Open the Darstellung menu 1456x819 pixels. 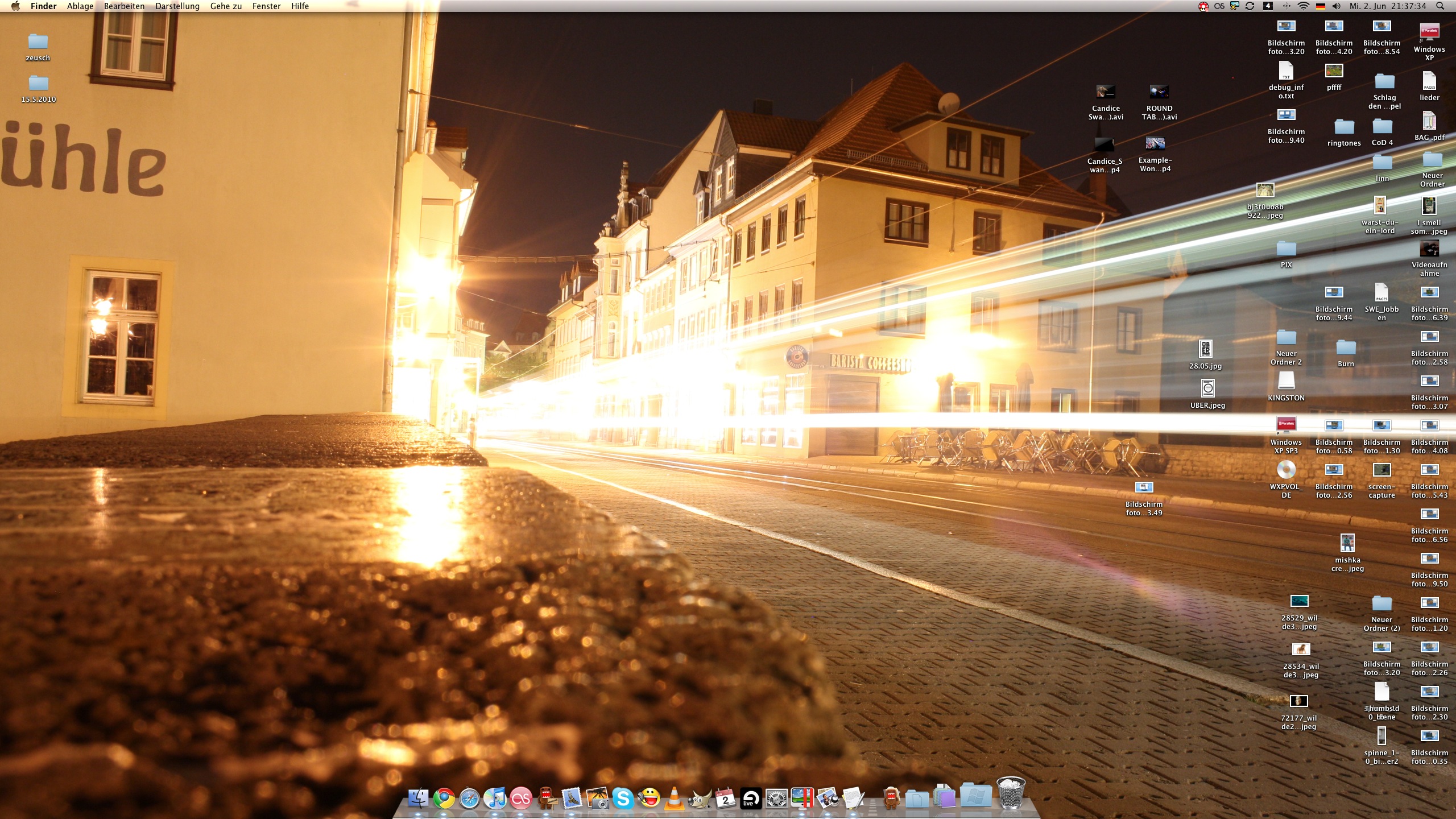point(177,6)
